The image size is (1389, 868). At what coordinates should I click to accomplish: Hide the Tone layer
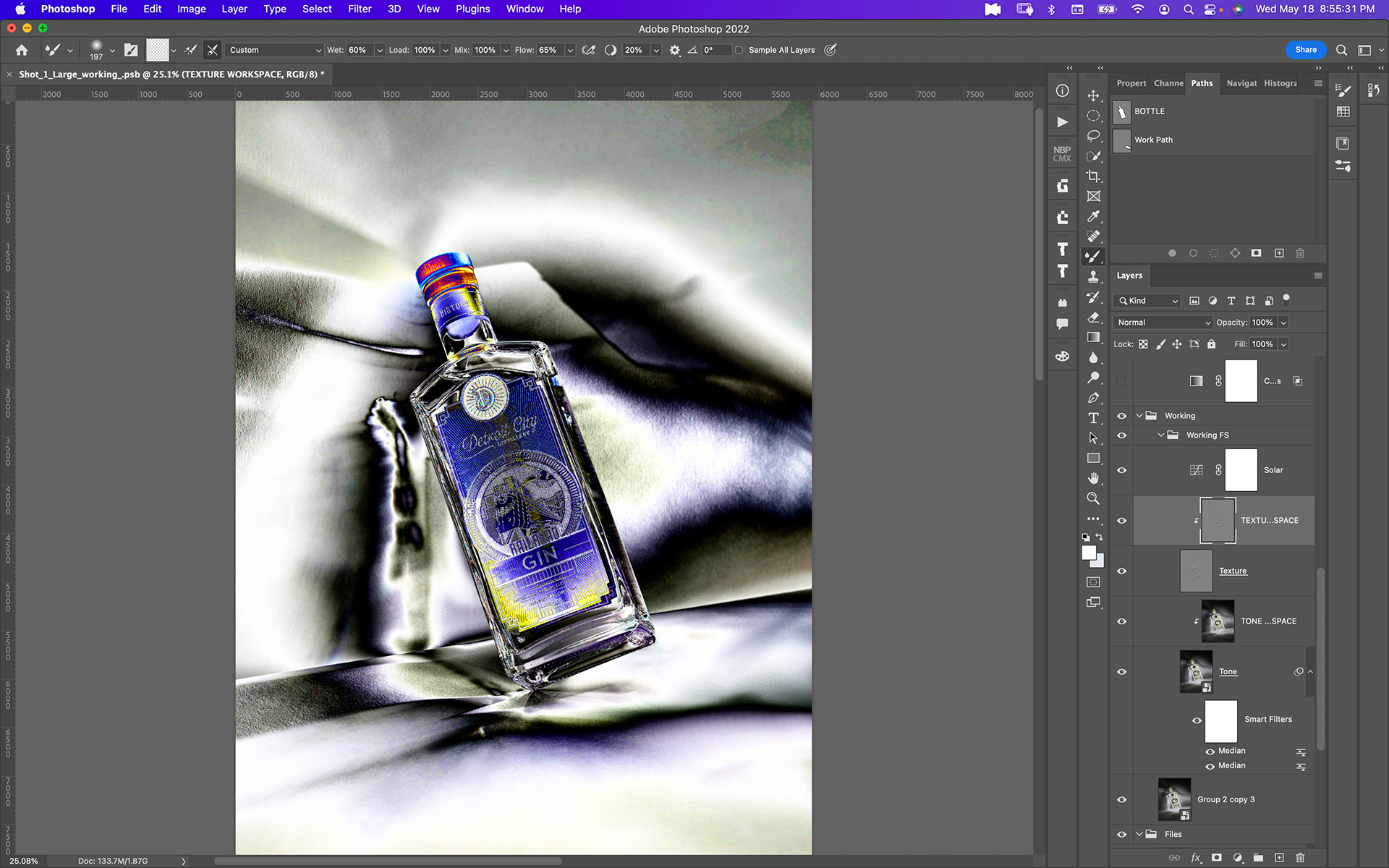1121,672
